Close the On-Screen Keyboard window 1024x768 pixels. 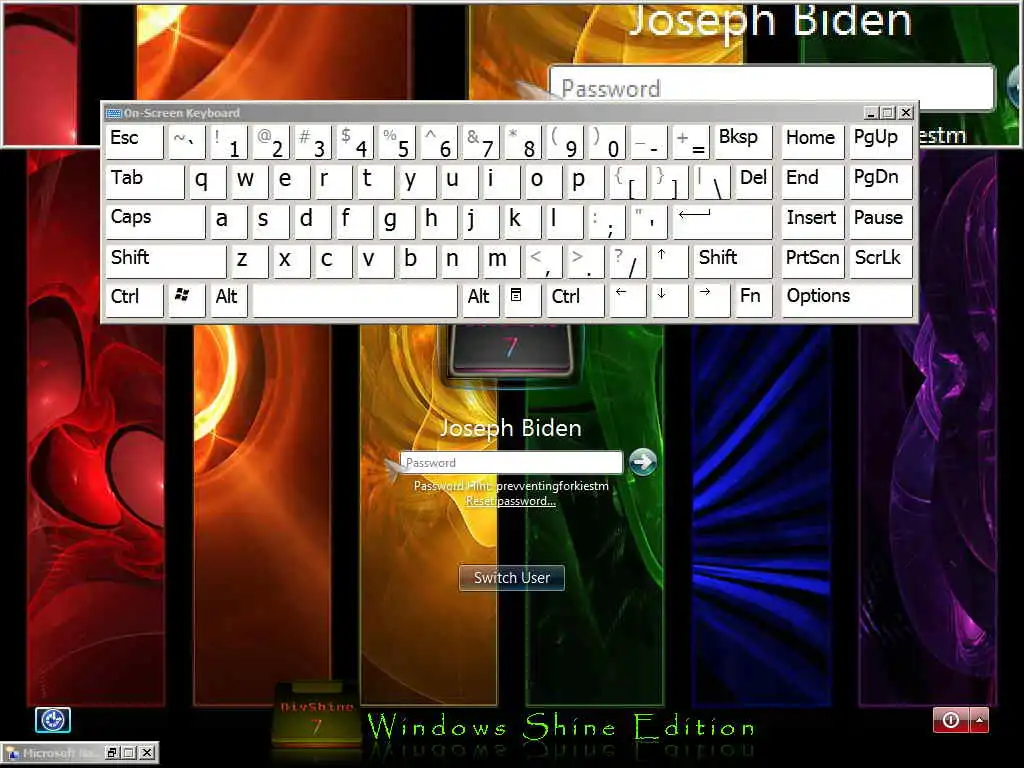pos(906,112)
